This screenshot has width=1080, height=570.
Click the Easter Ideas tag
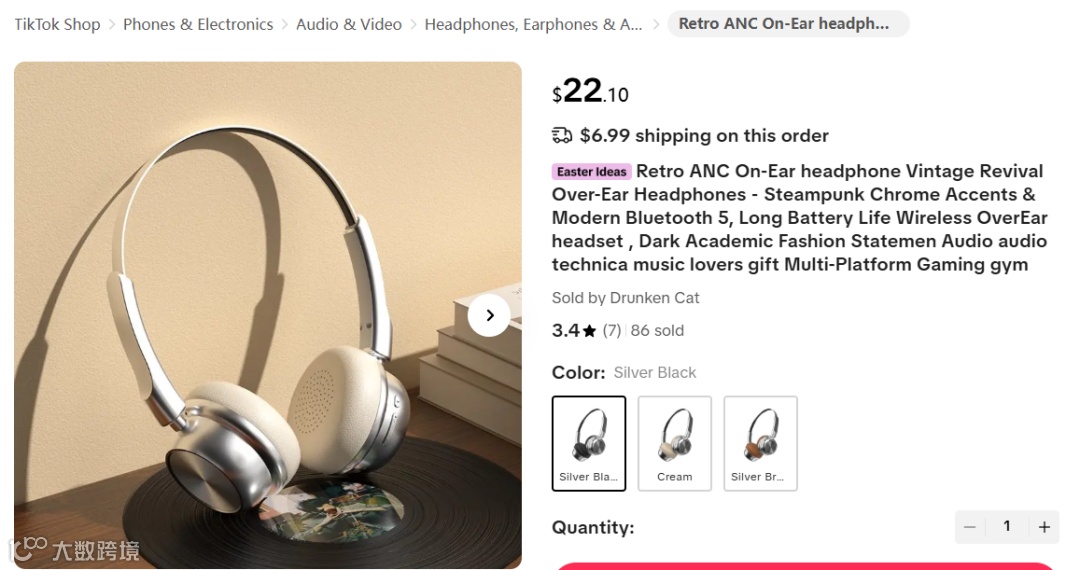592,171
